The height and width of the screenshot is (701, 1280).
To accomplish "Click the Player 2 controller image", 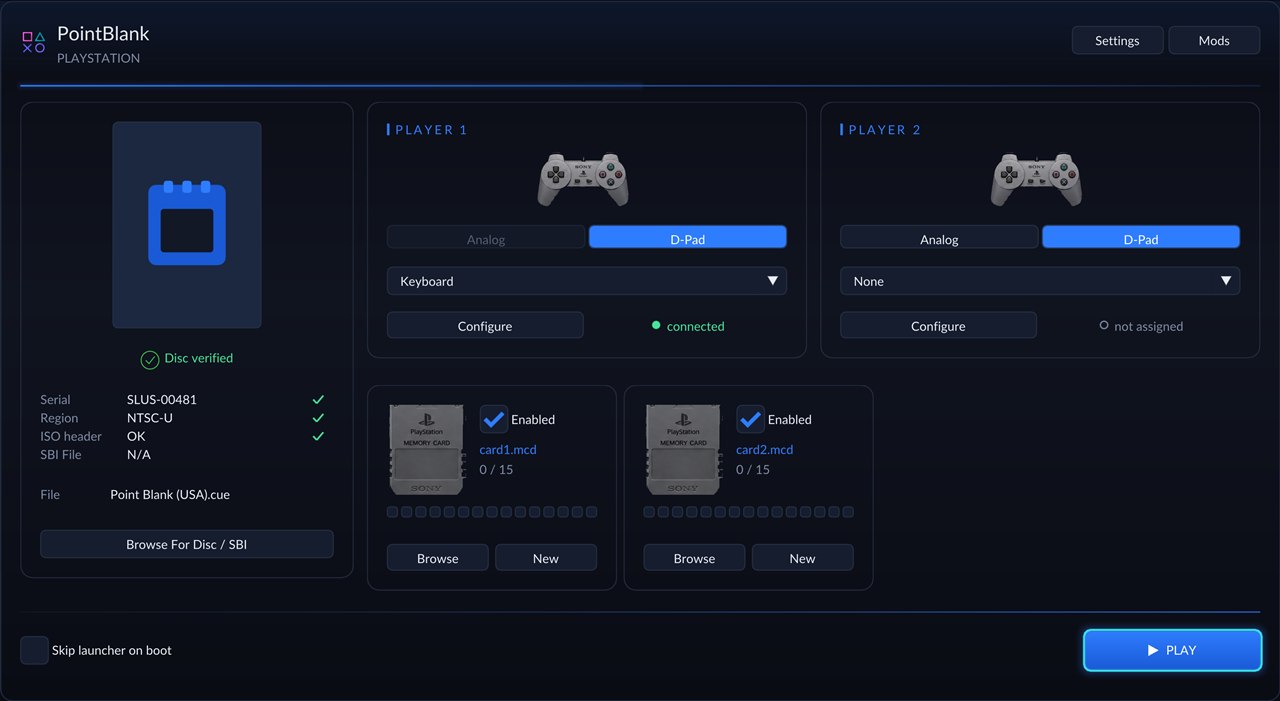I will click(1036, 179).
